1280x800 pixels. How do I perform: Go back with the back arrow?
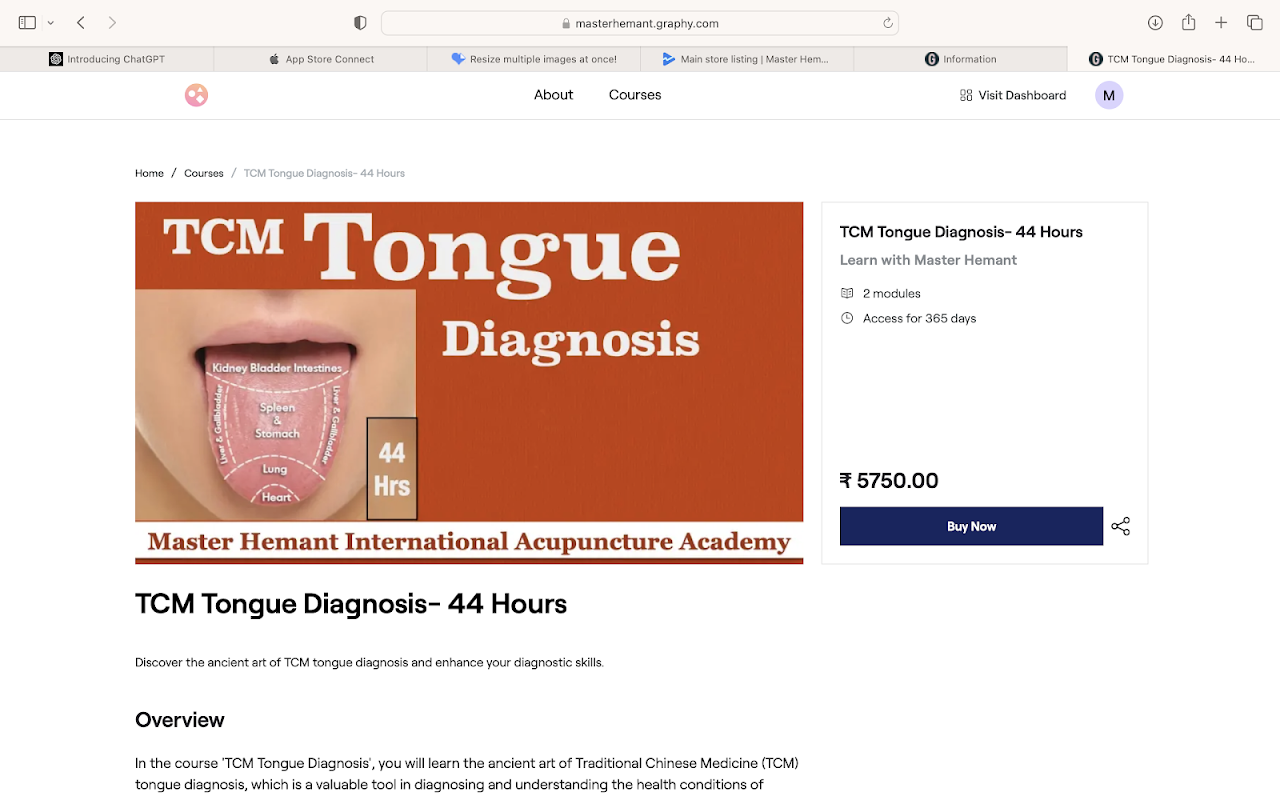pyautogui.click(x=81, y=22)
